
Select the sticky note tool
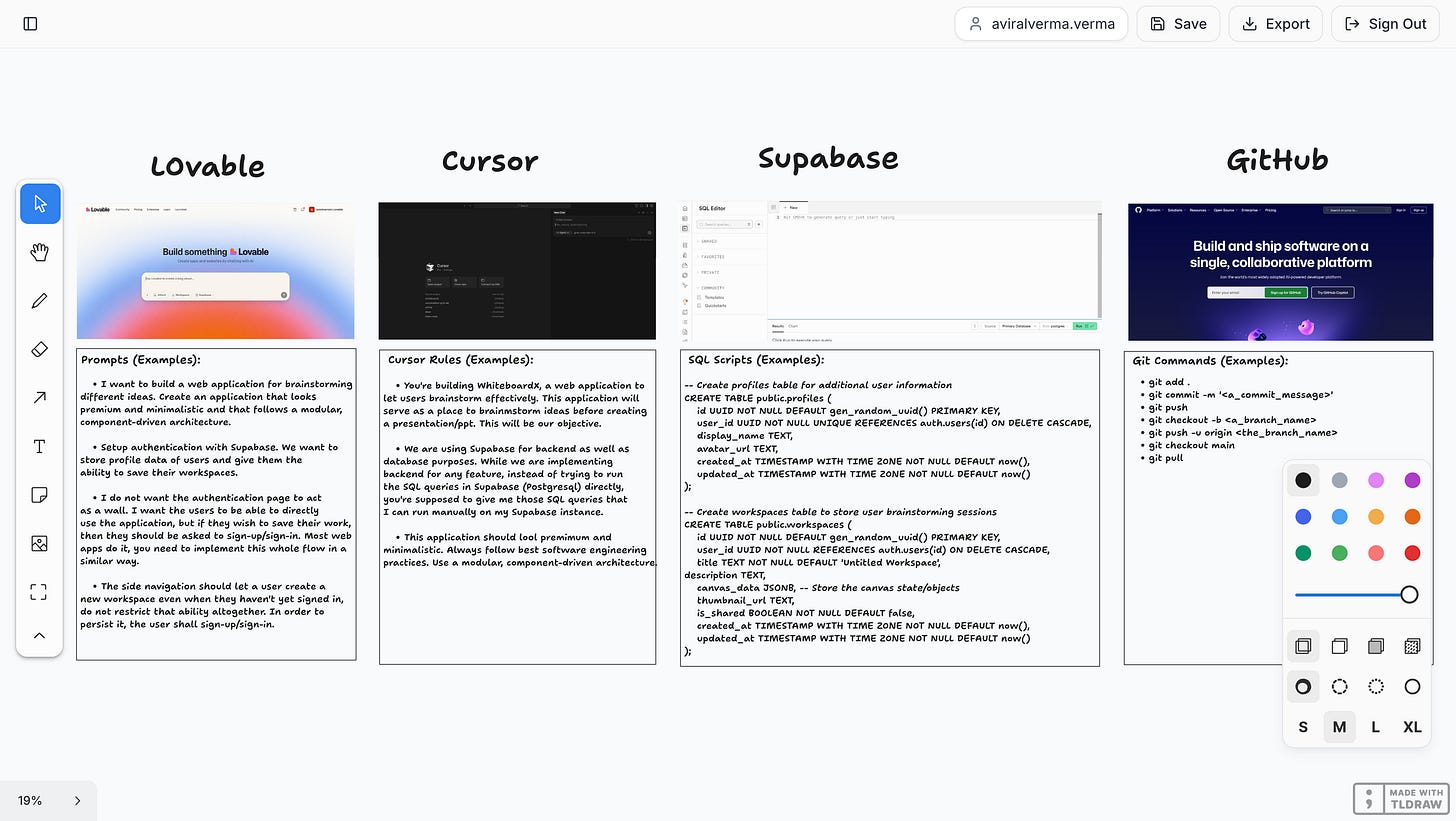pos(40,495)
